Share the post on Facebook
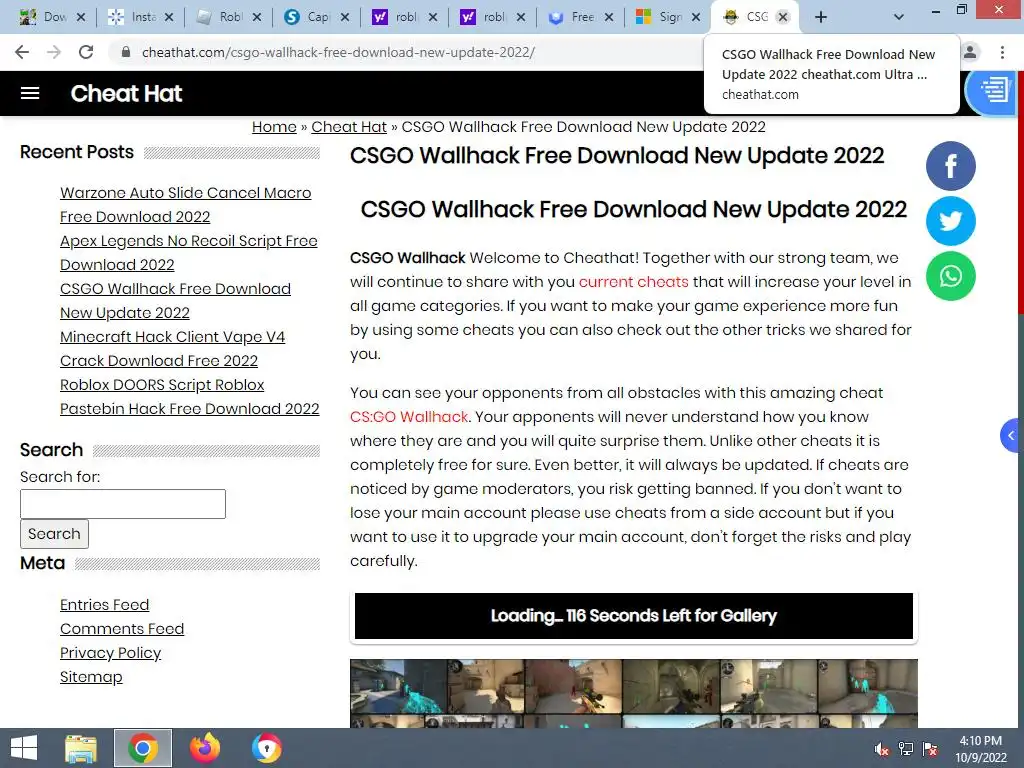 coord(951,166)
